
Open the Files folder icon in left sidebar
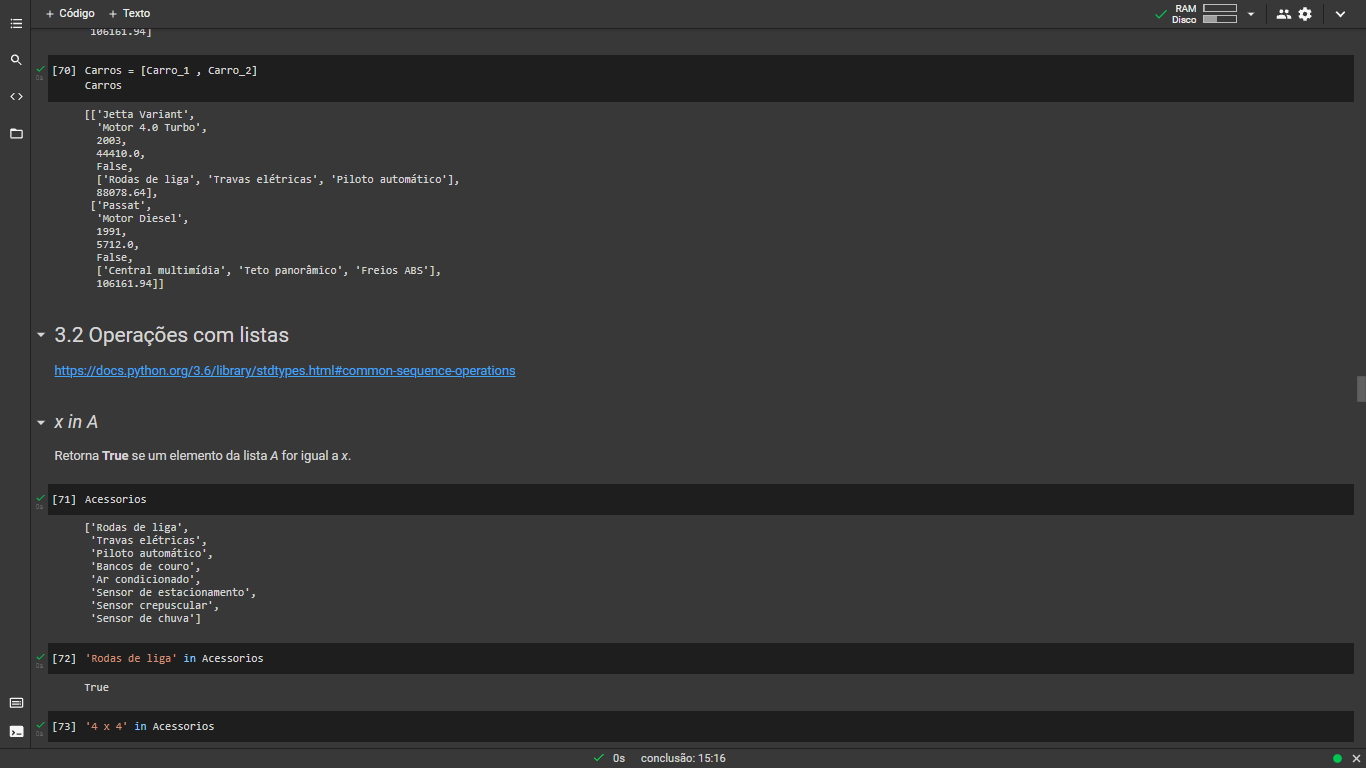16,133
